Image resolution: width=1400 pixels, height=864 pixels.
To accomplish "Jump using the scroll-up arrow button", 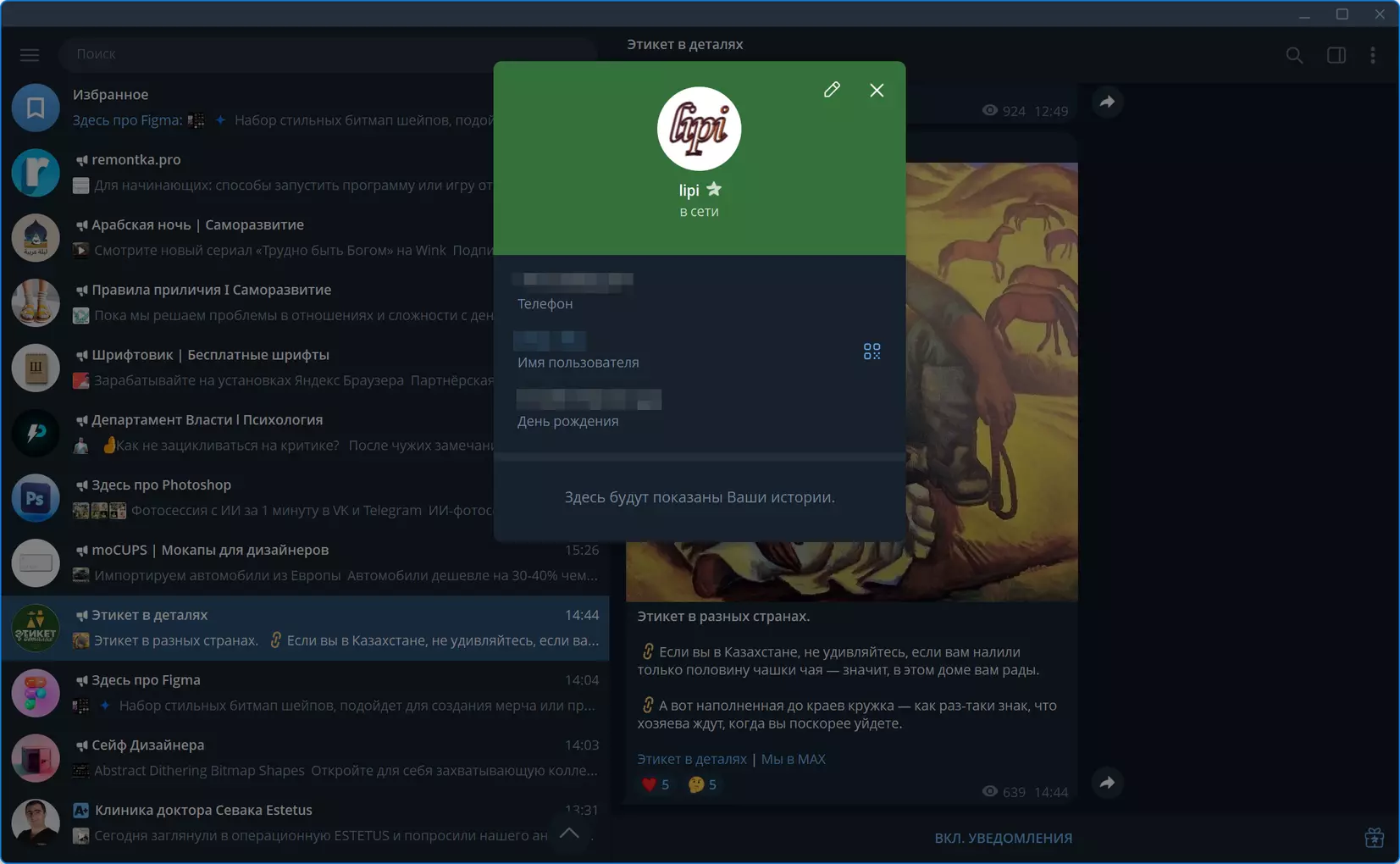I will 570,834.
